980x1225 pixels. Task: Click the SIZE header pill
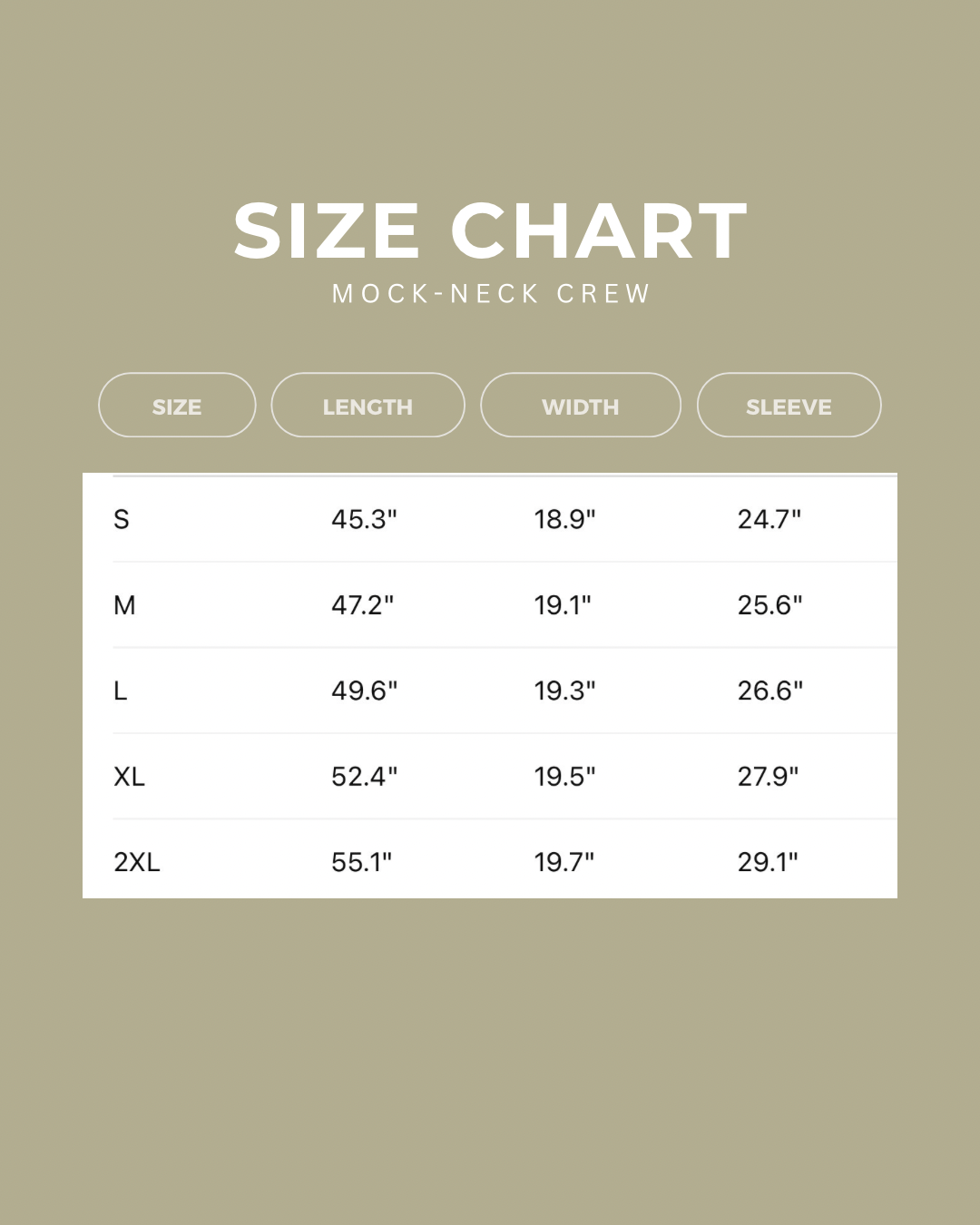click(x=177, y=406)
